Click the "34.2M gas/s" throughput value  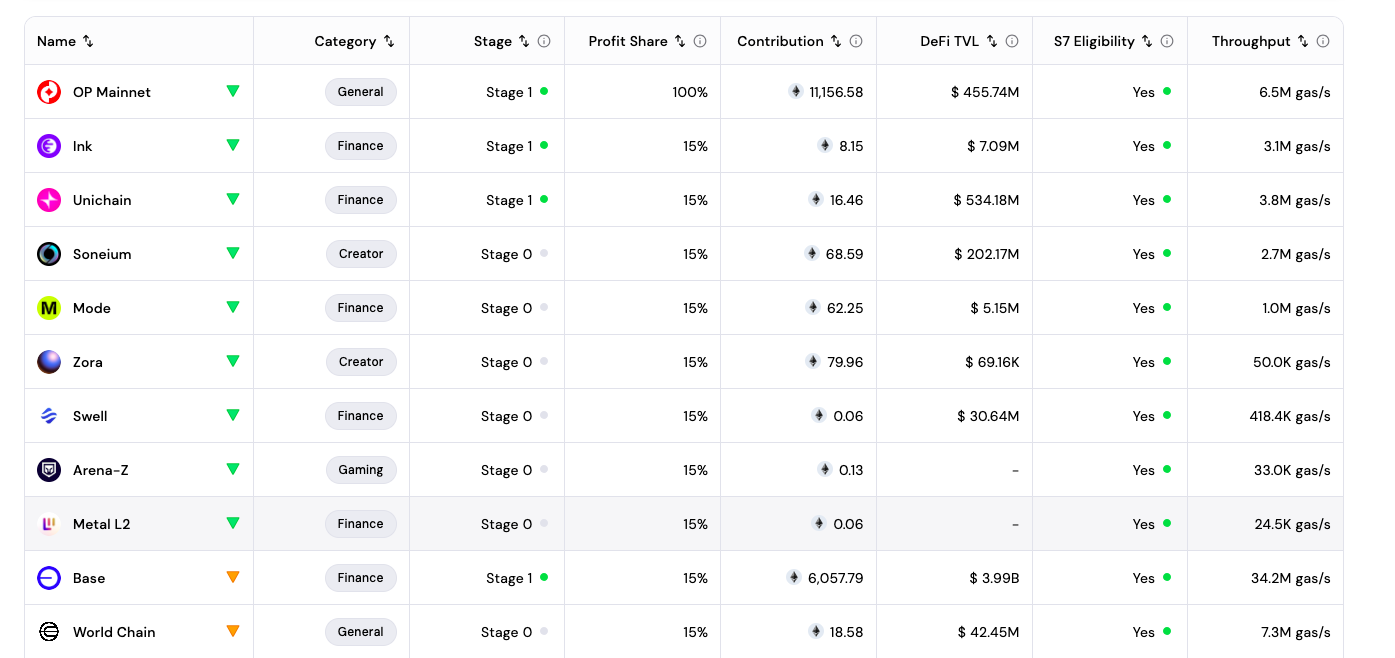click(x=1289, y=578)
